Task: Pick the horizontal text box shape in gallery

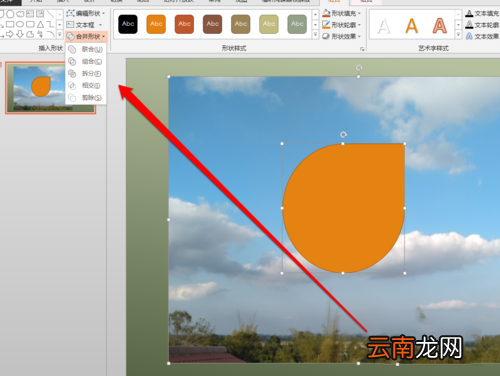Action: pyautogui.click(x=30, y=14)
